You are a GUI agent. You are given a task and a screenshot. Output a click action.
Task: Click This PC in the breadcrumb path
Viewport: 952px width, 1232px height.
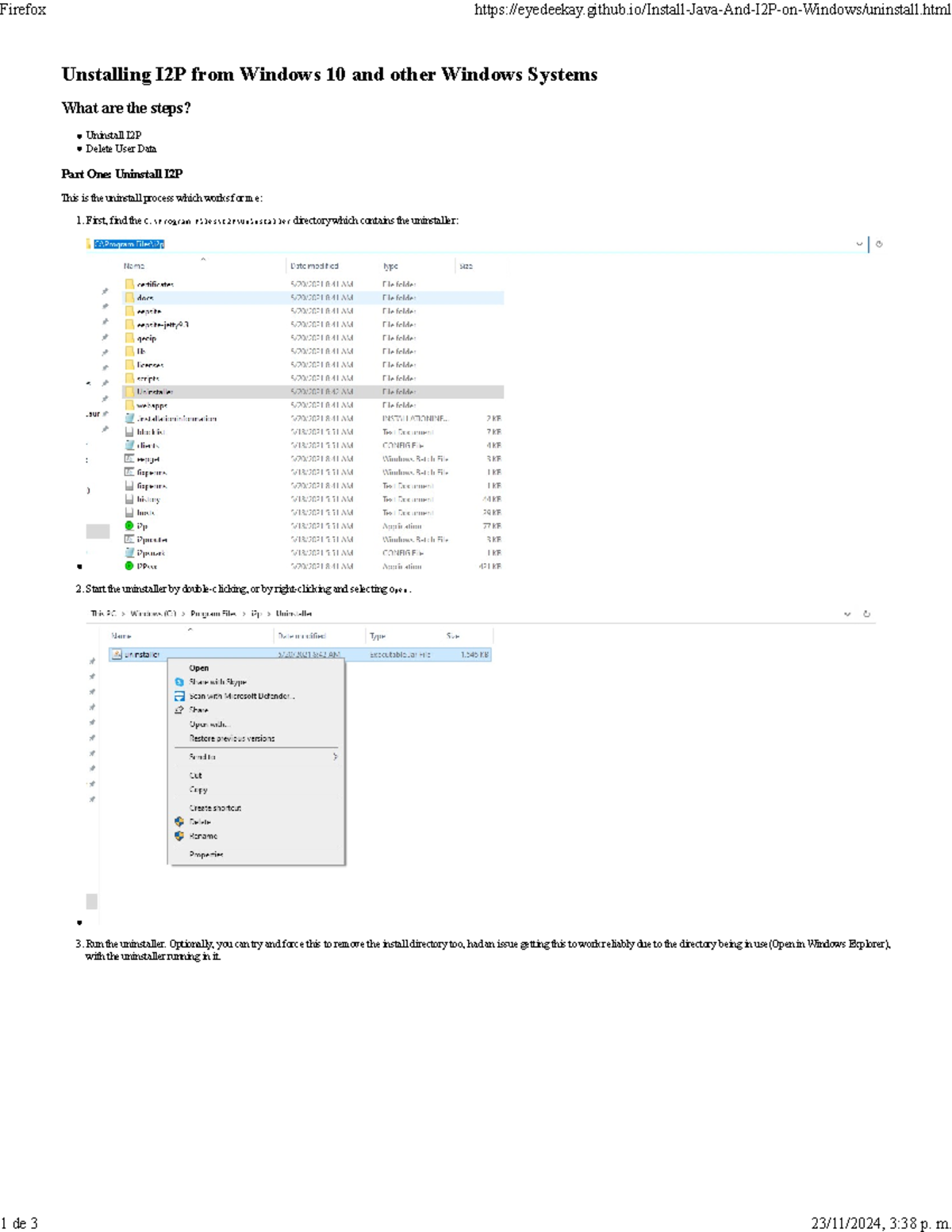click(103, 614)
